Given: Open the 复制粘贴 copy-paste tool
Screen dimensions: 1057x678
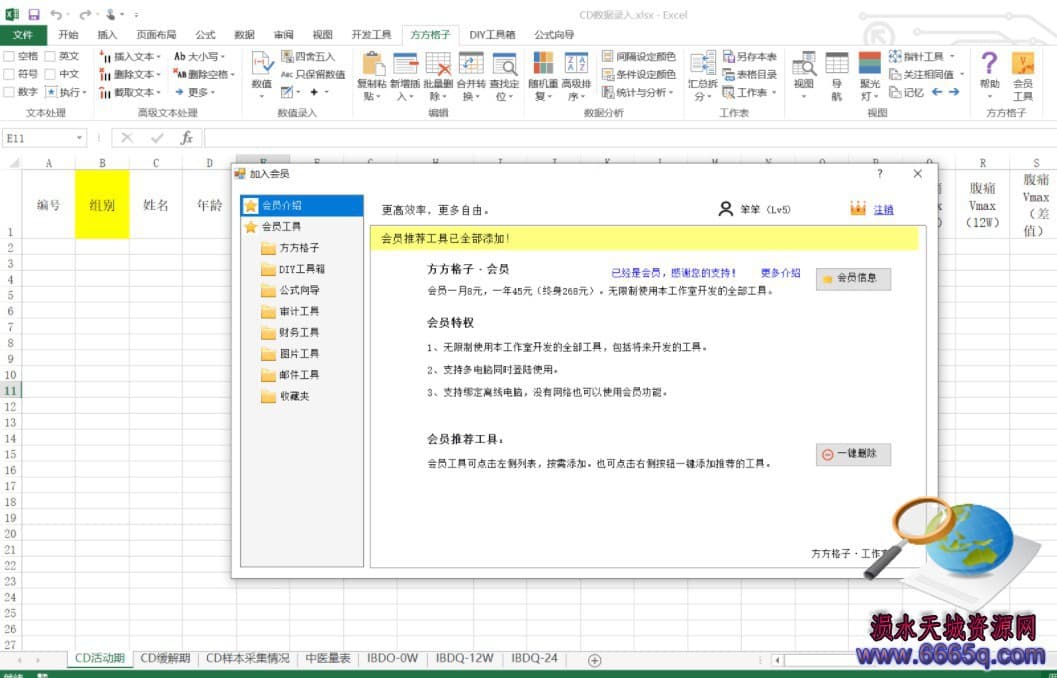Looking at the screenshot, I should (371, 76).
